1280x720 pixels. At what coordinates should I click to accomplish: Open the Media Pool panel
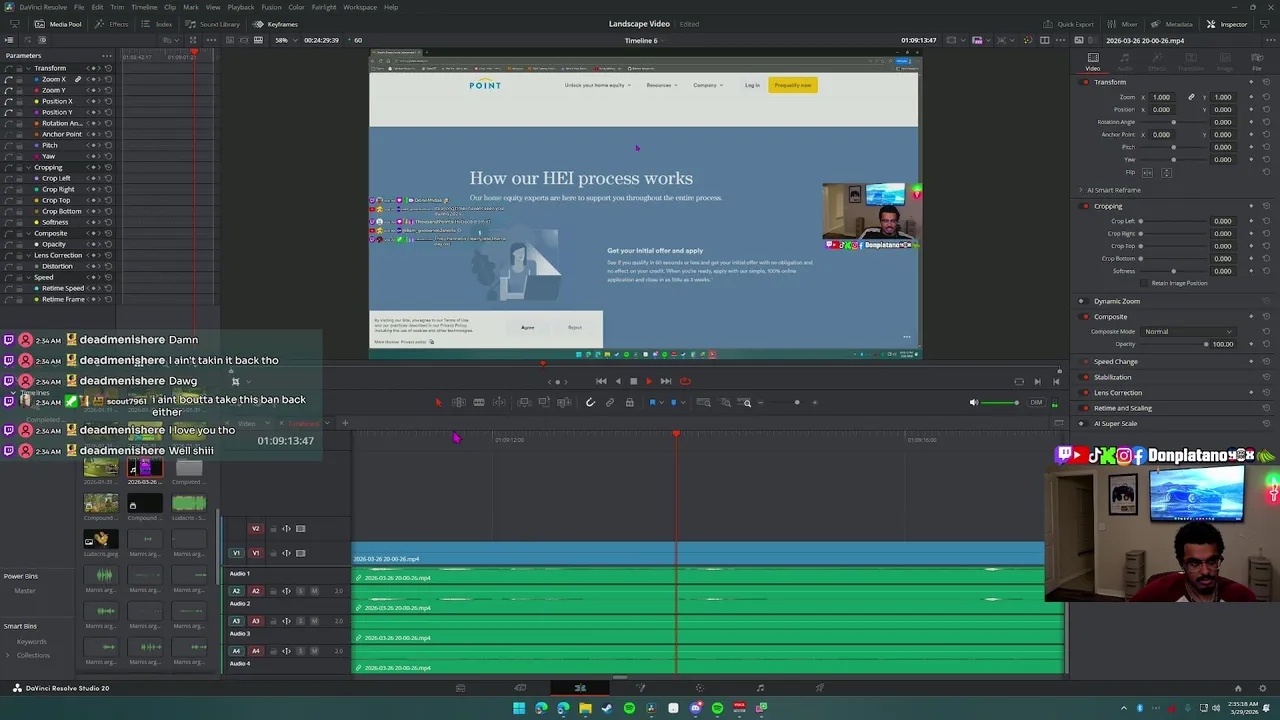[58, 24]
